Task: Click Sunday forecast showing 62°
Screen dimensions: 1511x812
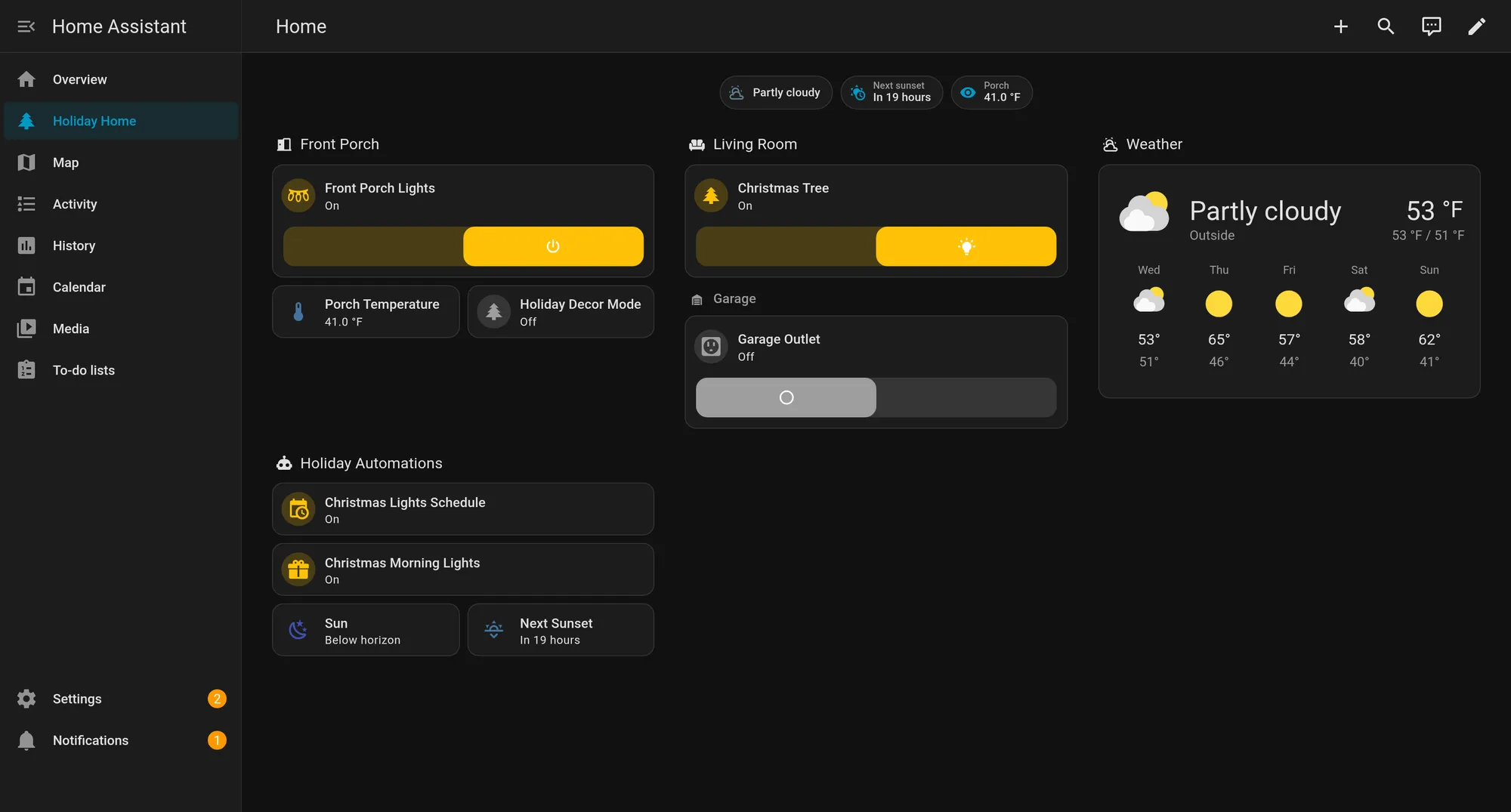Action: (1429, 316)
